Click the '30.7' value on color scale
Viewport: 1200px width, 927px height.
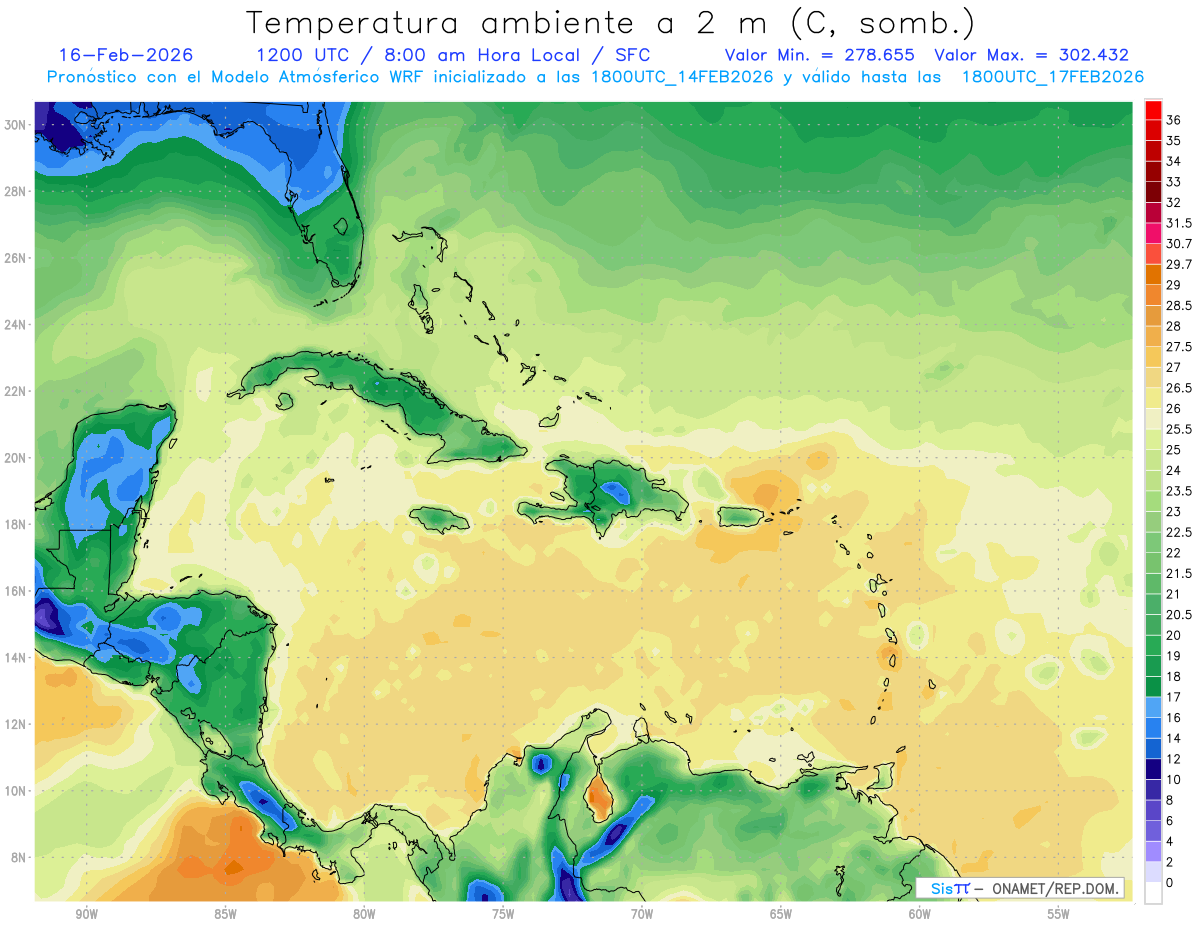click(1179, 243)
